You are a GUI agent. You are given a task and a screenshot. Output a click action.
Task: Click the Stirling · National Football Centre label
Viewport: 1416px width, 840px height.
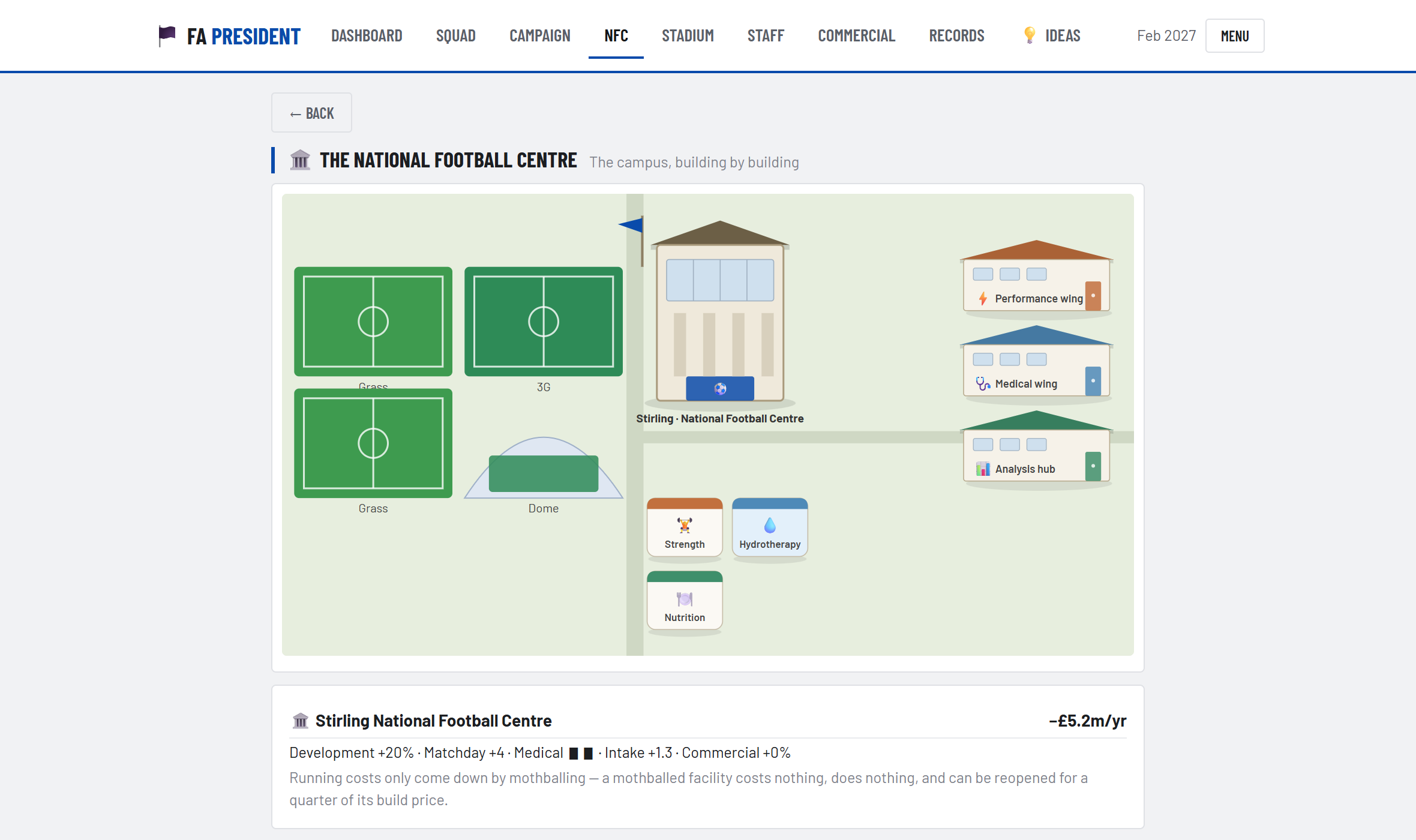[720, 419]
